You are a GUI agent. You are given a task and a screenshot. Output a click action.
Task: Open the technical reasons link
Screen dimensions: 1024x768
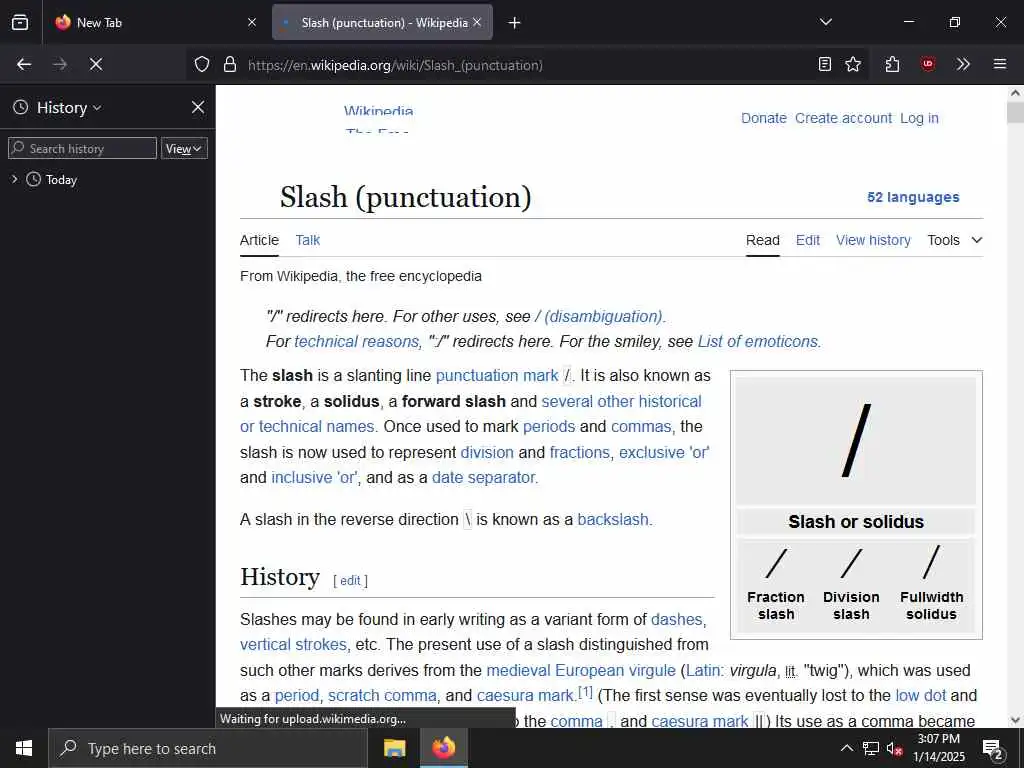tap(357, 342)
